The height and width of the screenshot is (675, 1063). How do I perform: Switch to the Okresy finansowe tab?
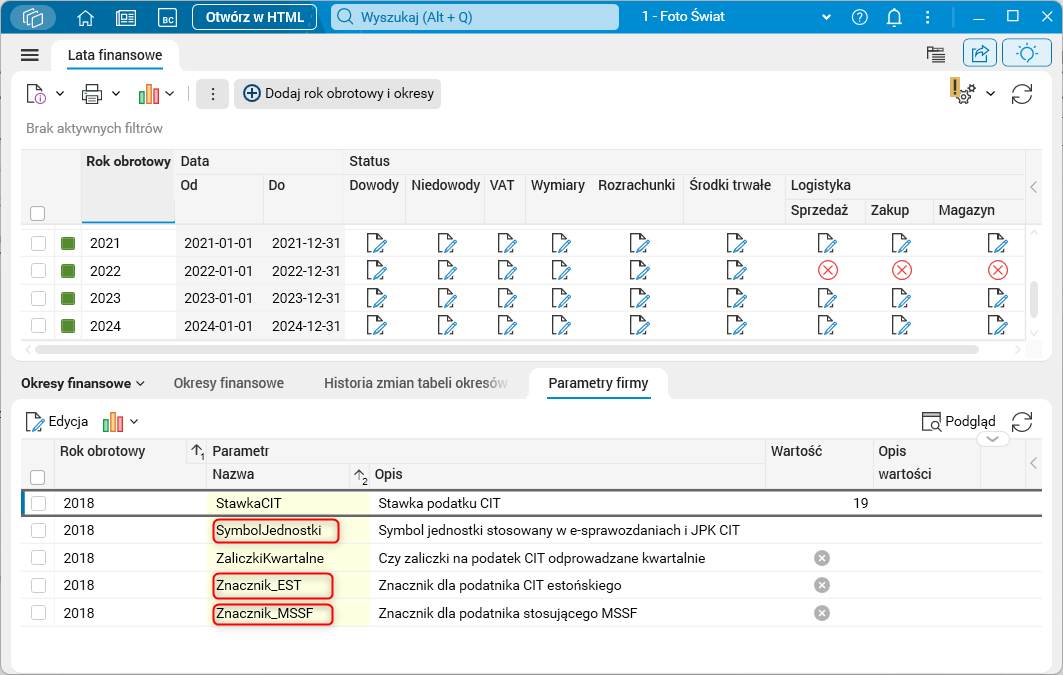tap(228, 384)
